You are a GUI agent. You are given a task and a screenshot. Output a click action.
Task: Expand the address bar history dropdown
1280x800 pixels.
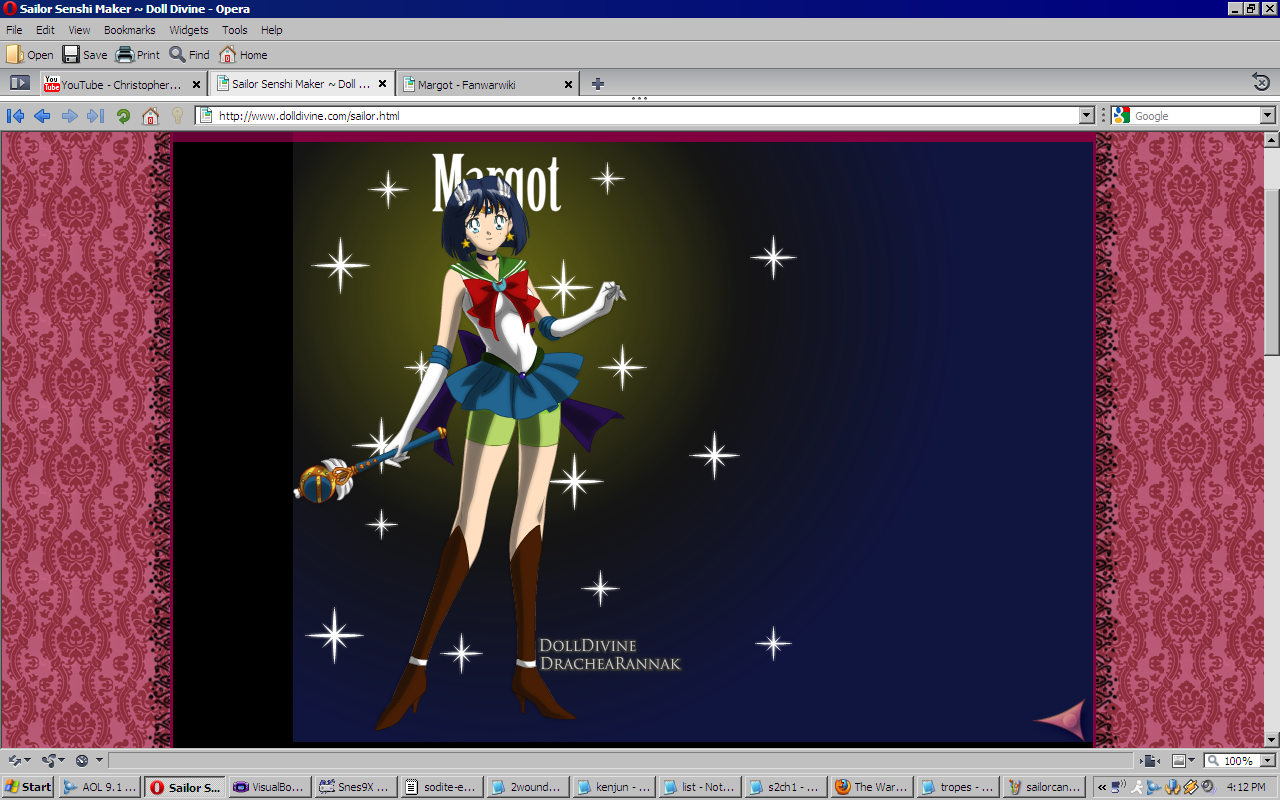tap(1087, 116)
